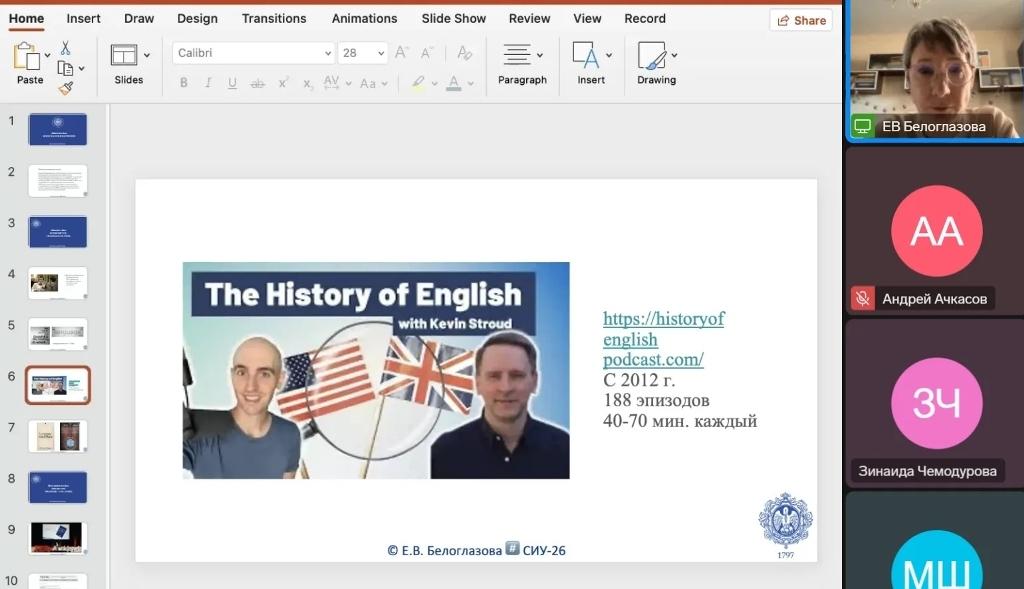
Task: Select slide 7 thumbnail
Action: coord(57,436)
